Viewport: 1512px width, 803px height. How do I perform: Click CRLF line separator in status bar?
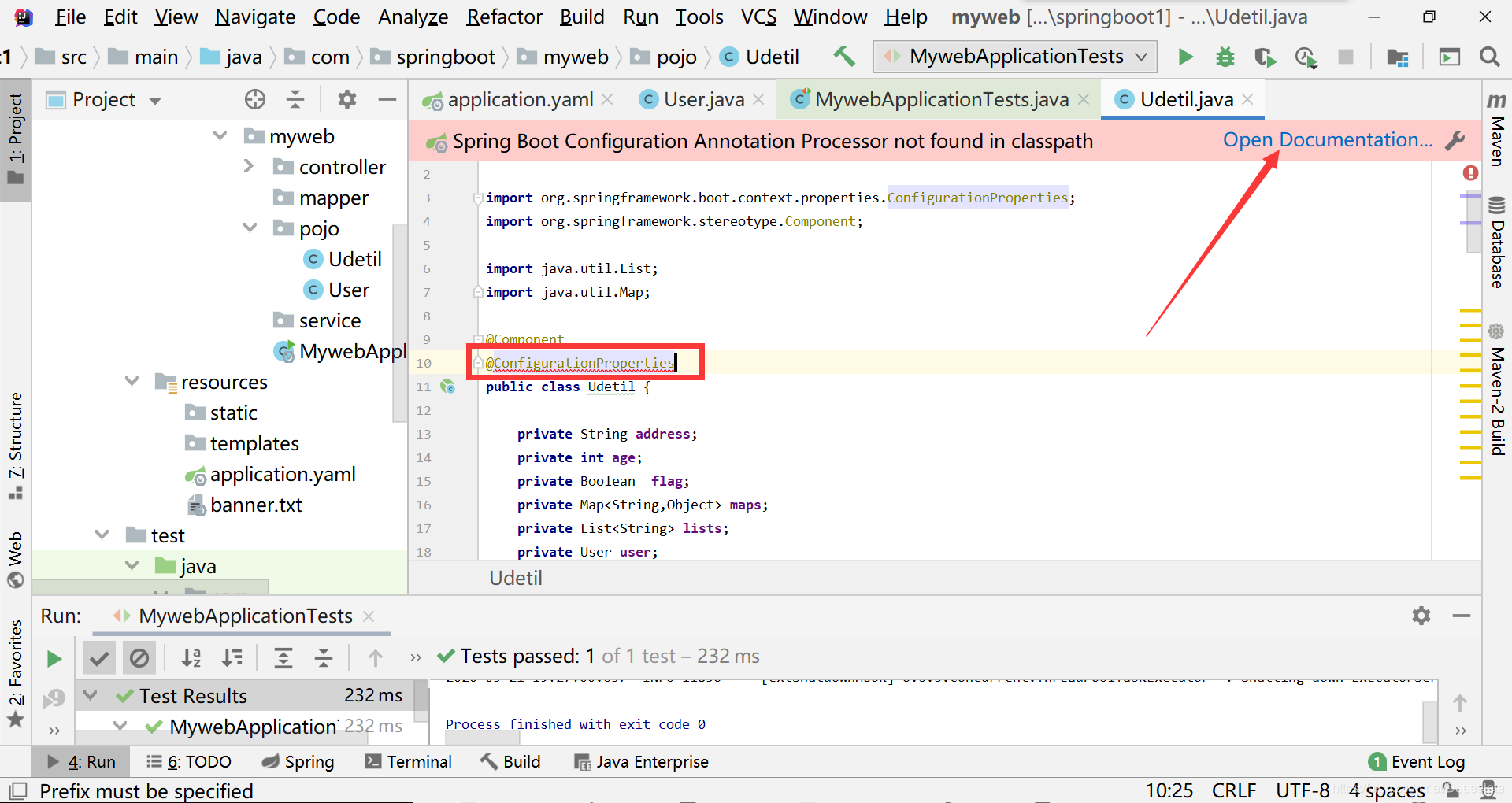point(1234,790)
